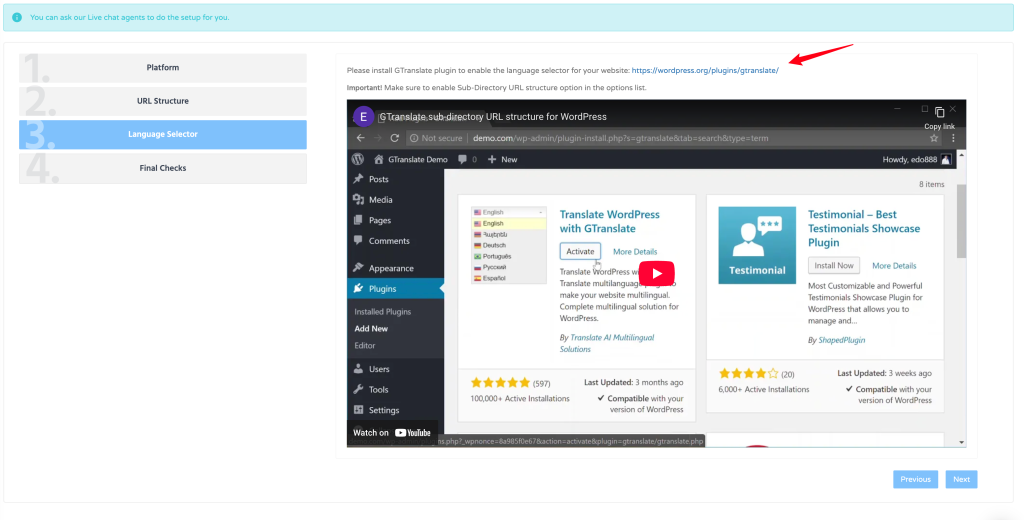Viewport: 1024px width, 520px height.
Task: Click the Tools wrench icon
Action: pos(358,389)
